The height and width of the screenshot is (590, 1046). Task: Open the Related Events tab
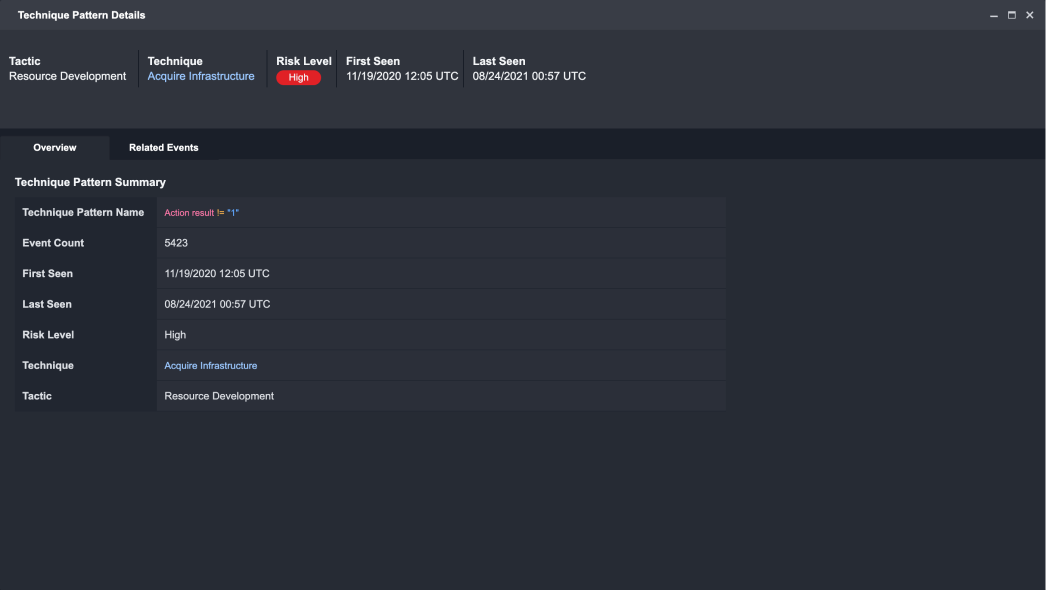163,148
